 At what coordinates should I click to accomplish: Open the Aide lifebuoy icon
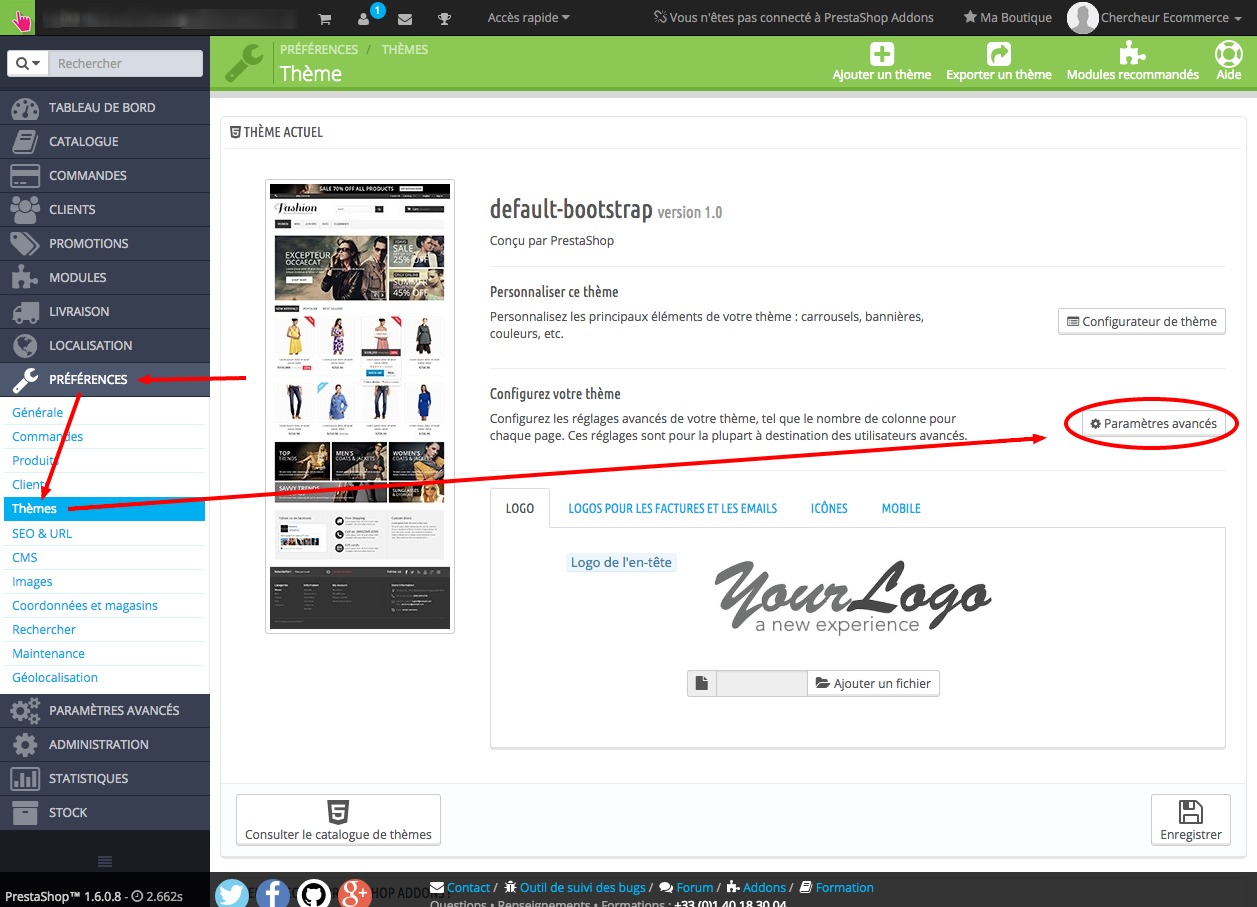tap(1228, 54)
